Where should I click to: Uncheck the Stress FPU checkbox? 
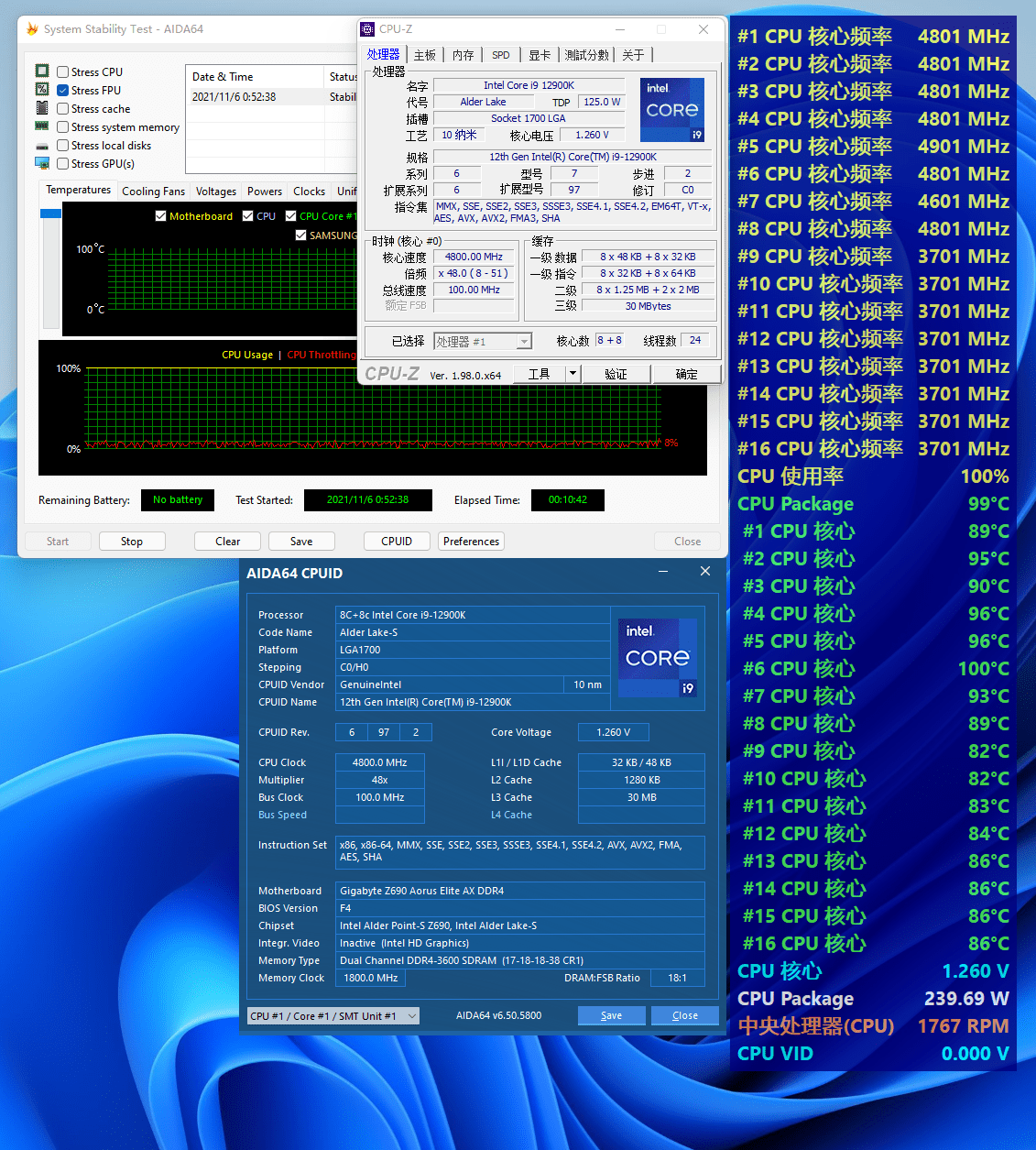63,90
